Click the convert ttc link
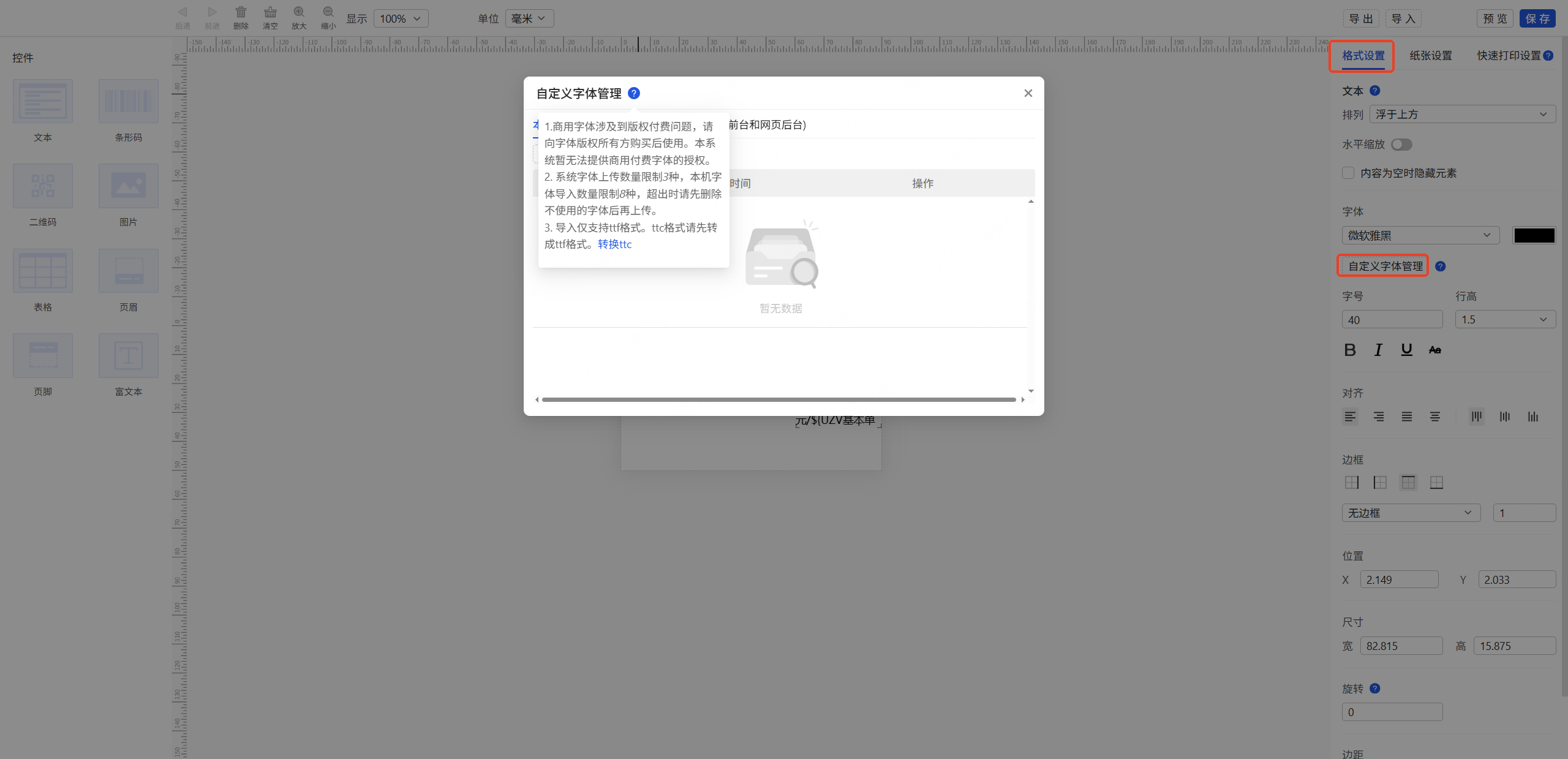1568x759 pixels. point(614,244)
